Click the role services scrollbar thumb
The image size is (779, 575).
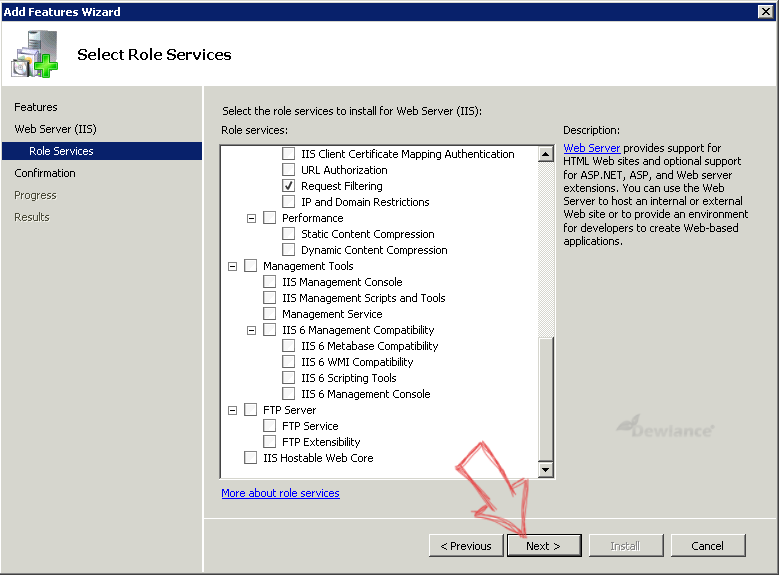tap(545, 399)
